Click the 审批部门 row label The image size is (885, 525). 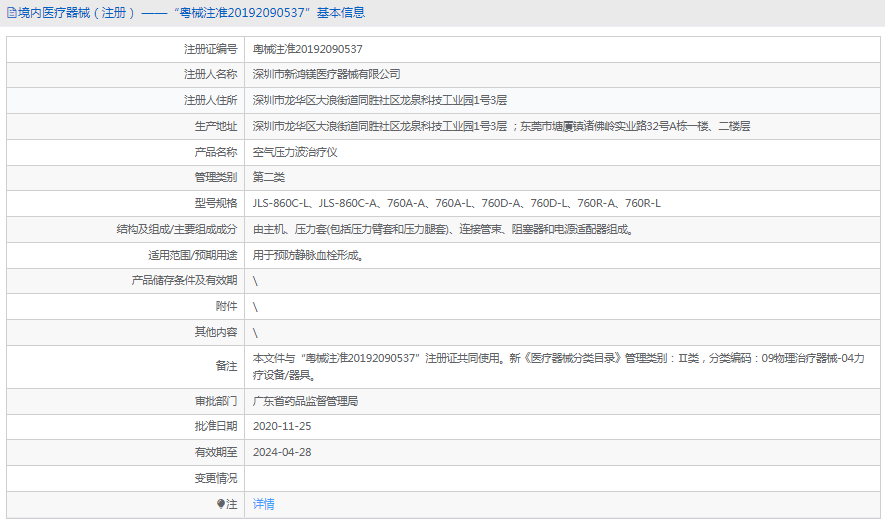tap(216, 401)
